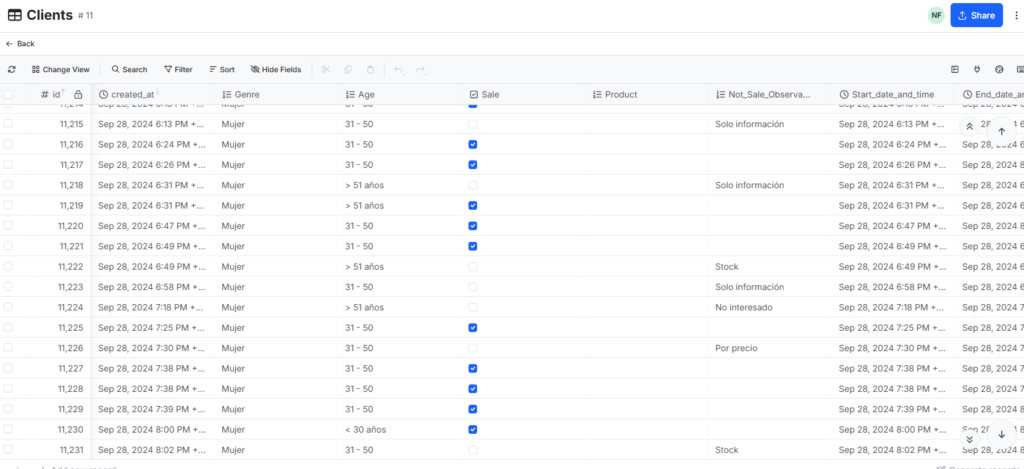This screenshot has width=1024, height=469.
Task: Uncheck Sale checkbox for row 11,216
Action: click(x=473, y=144)
